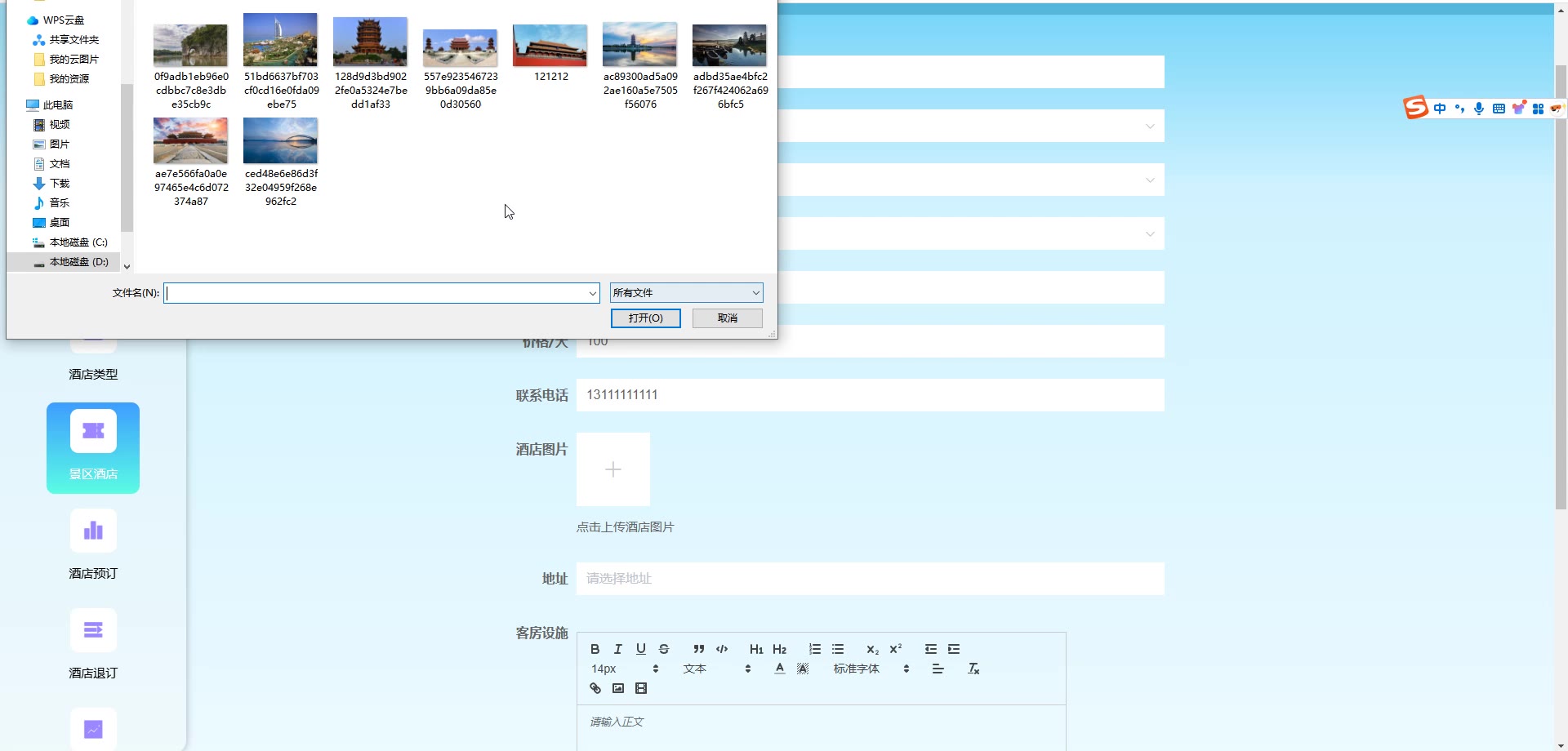The image size is (1568, 751).
Task: Insert a blockquote in the editor
Action: [x=699, y=649]
